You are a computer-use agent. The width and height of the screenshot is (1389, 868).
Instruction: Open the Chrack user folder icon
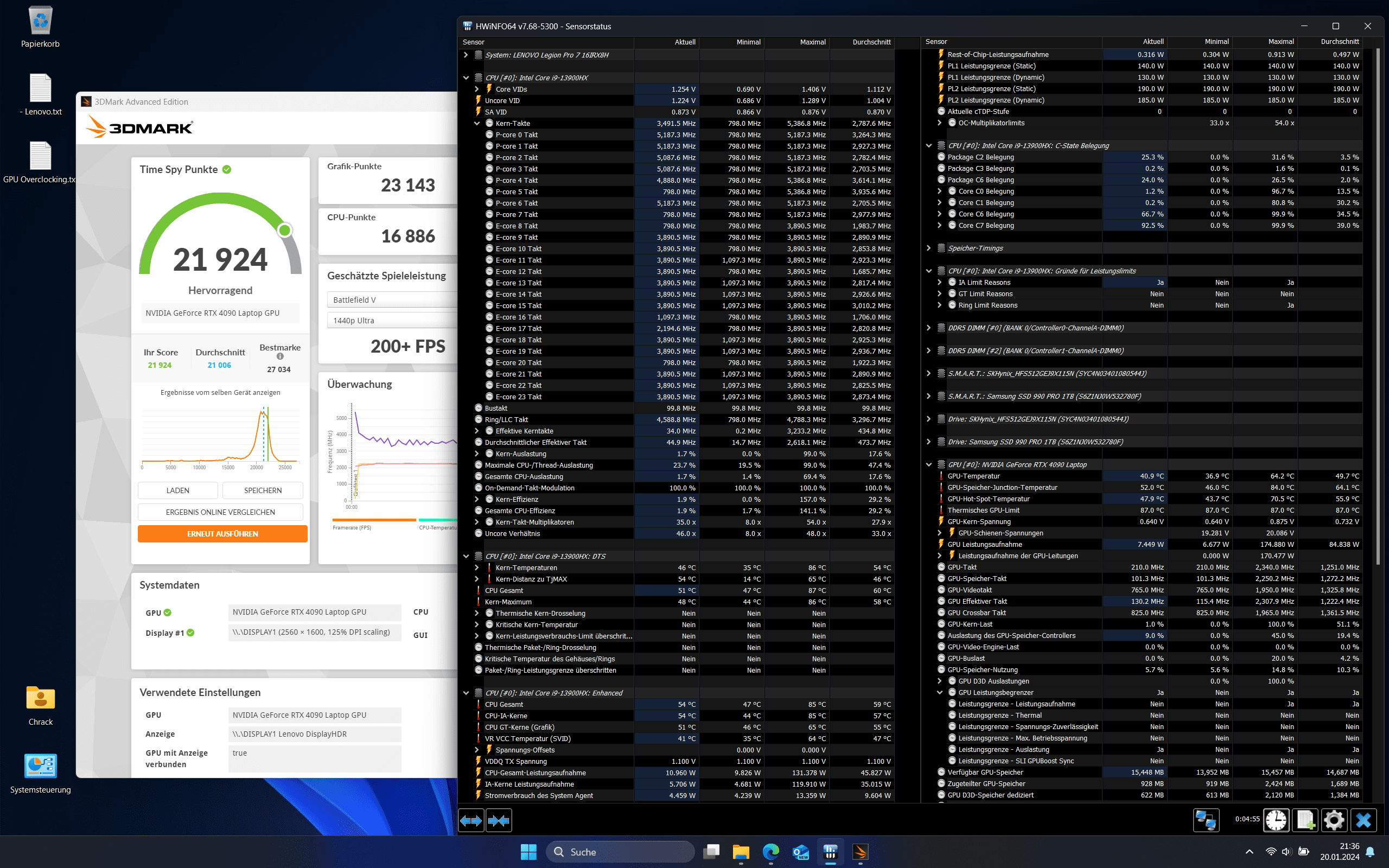[40, 706]
